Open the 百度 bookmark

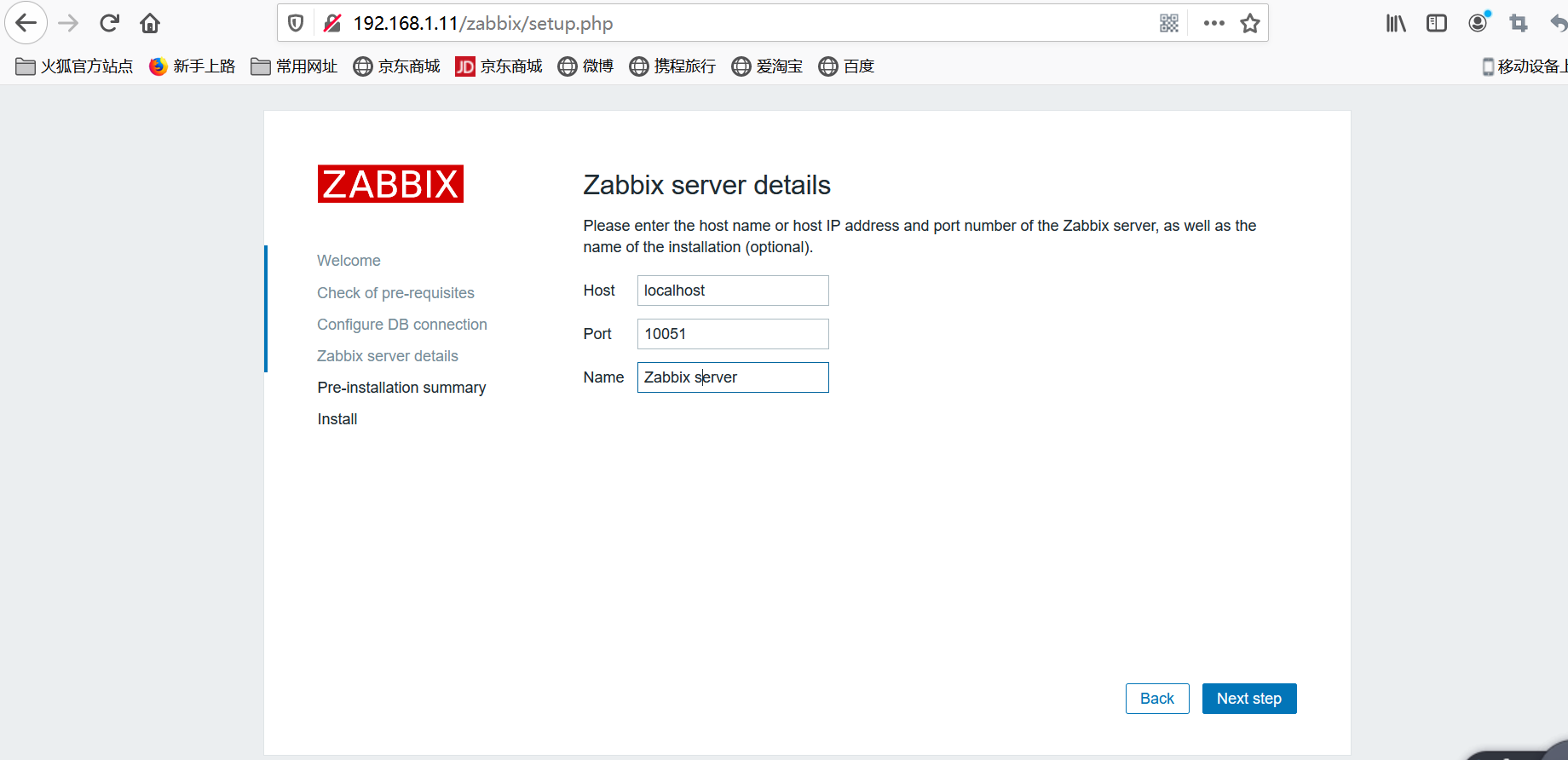(x=846, y=66)
